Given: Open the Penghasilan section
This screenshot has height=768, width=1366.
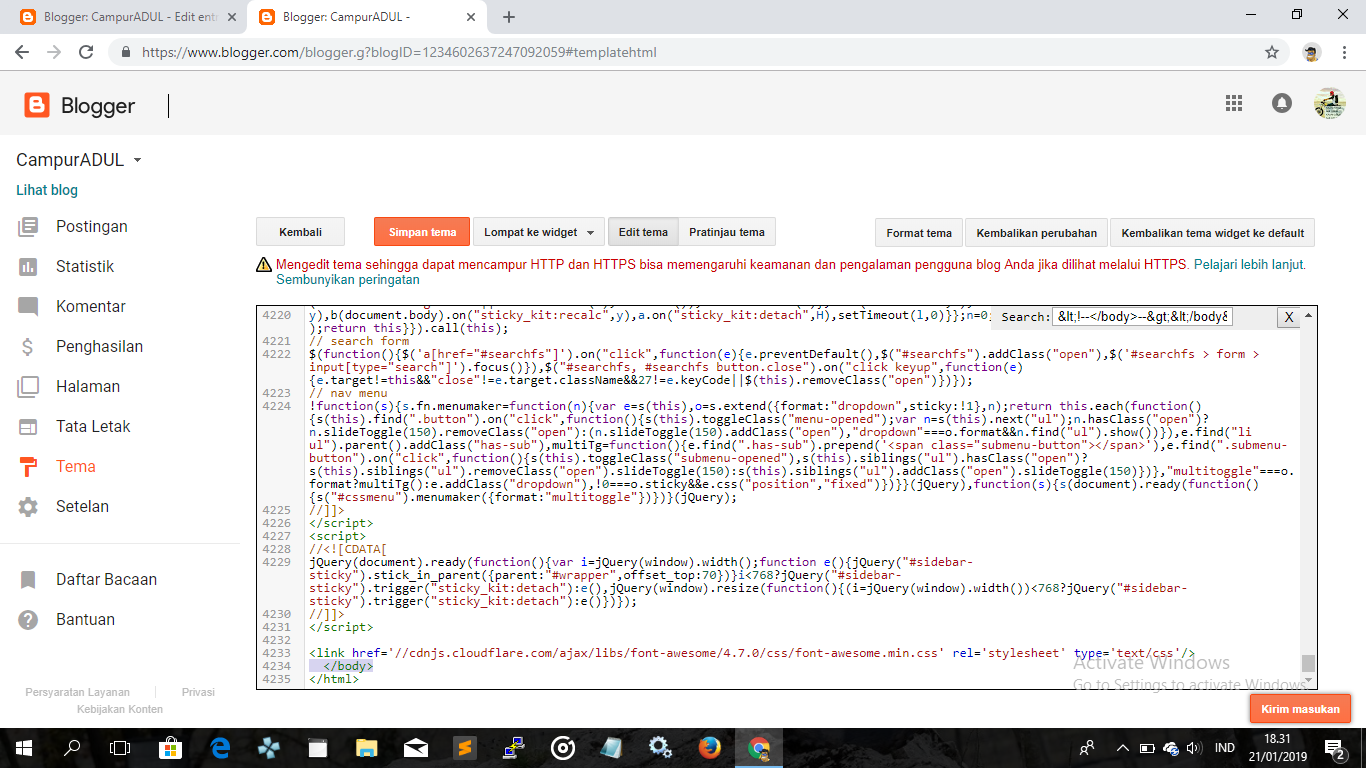Looking at the screenshot, I should (x=99, y=347).
